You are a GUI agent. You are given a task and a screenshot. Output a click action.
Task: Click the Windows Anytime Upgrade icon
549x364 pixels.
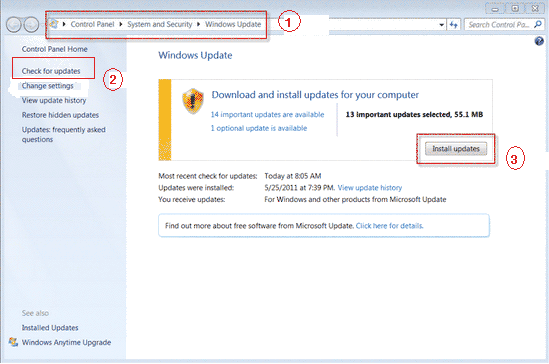click(x=13, y=342)
